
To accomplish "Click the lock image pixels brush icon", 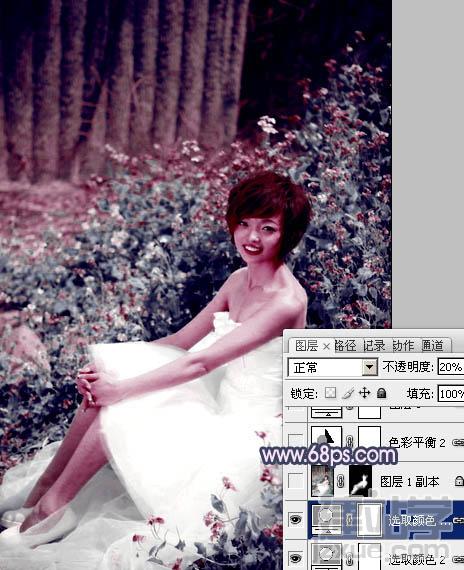I will pyautogui.click(x=349, y=393).
